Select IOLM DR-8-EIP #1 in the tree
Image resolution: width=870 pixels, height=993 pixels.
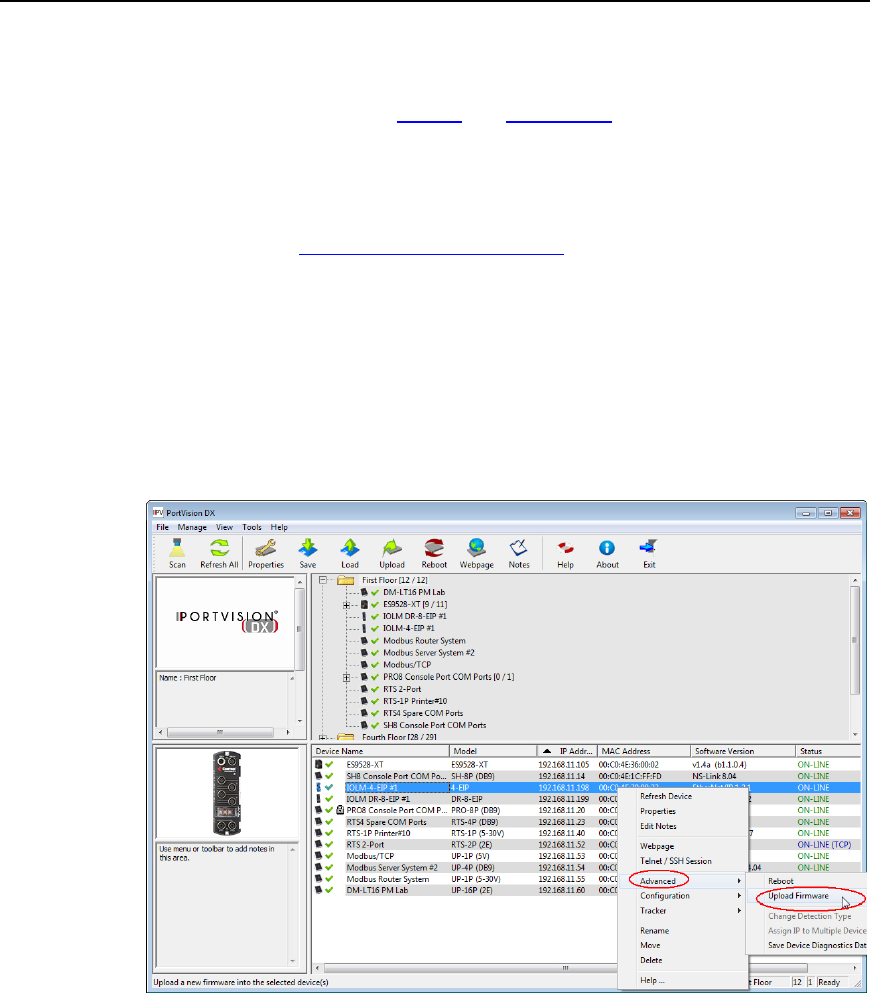click(415, 616)
